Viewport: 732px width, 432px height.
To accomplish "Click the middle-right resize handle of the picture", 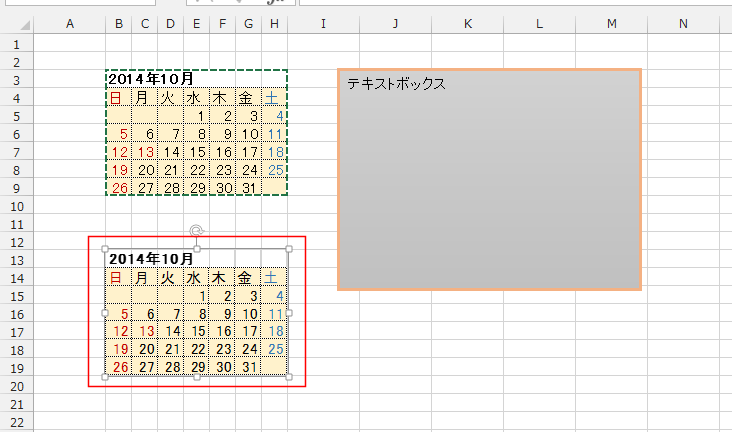I will (289, 313).
